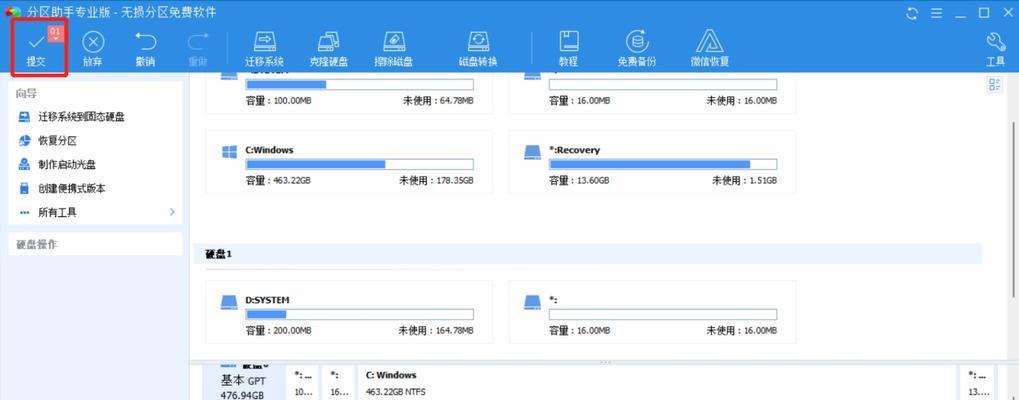Click the 未使用: 178.35GB text
This screenshot has height=400, width=1019.
[436, 180]
